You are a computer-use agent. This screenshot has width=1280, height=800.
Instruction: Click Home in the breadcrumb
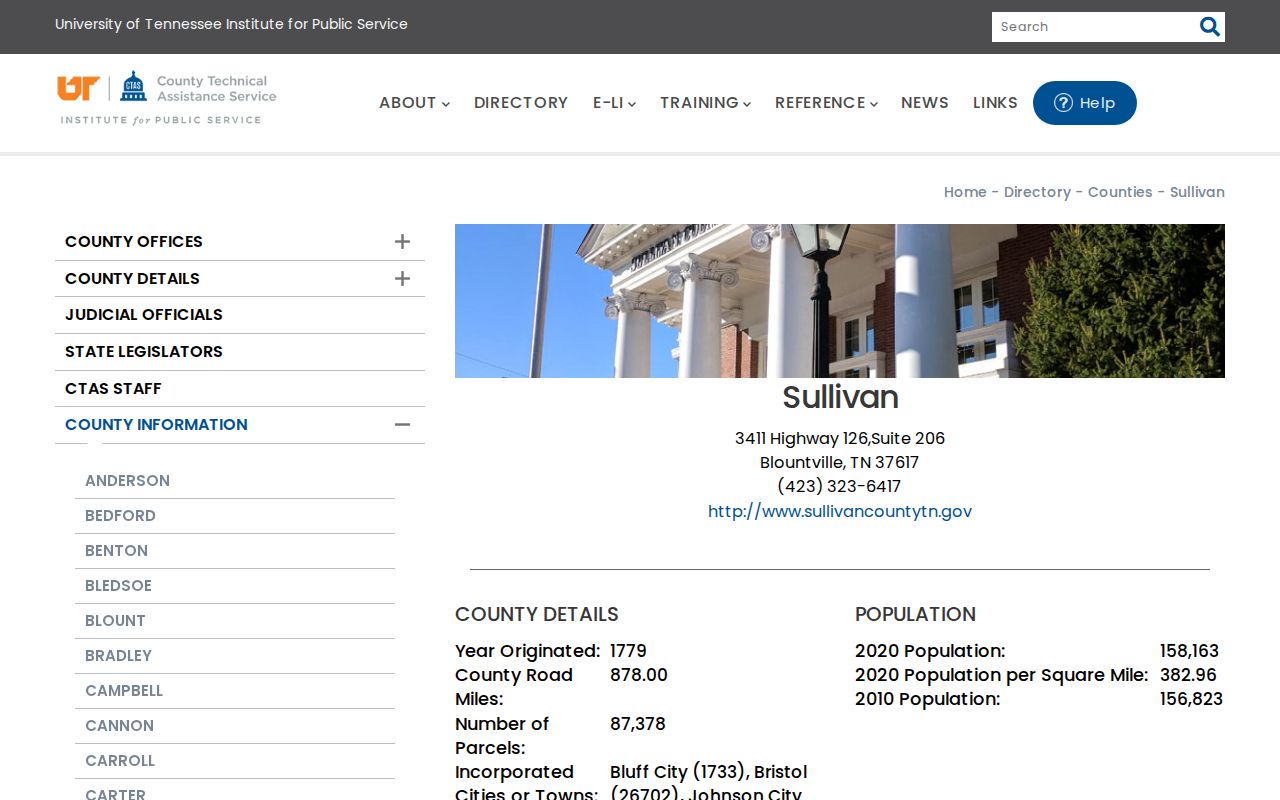965,192
